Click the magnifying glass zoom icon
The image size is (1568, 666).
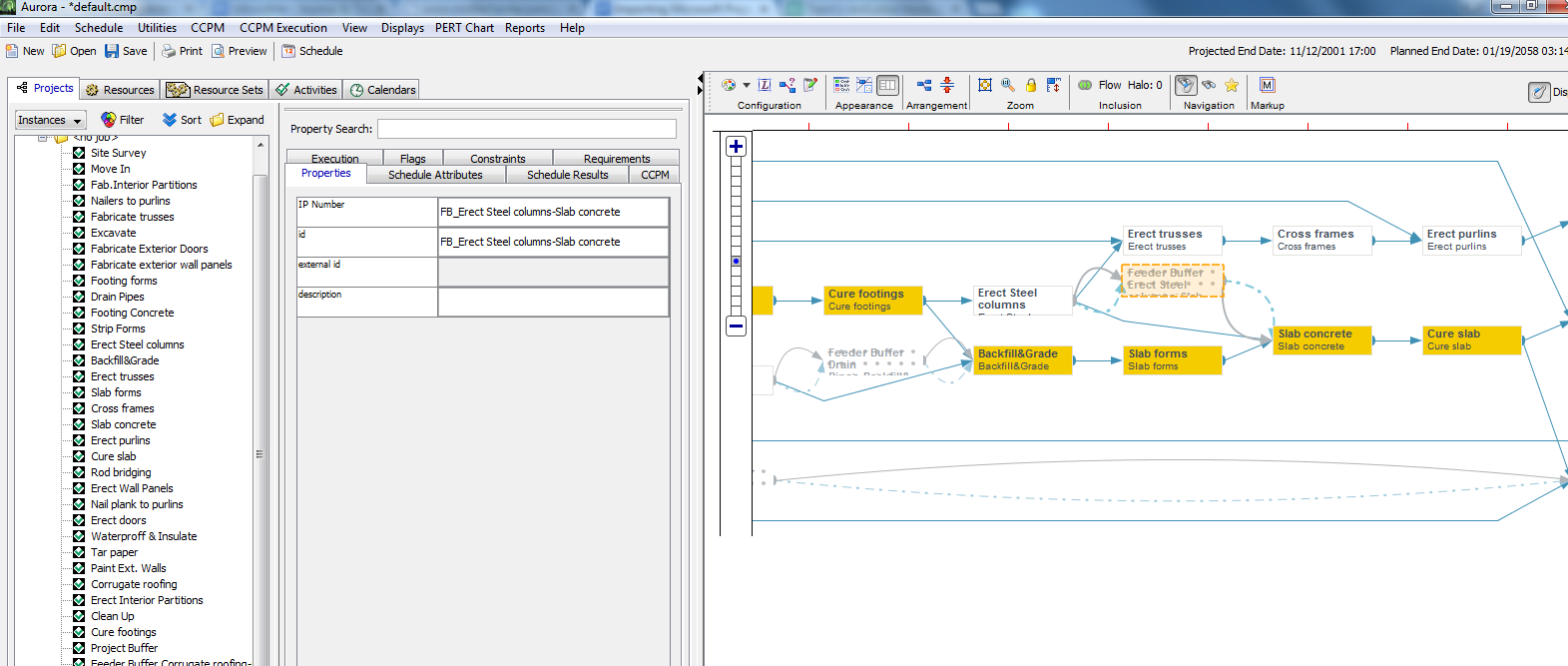point(1008,86)
